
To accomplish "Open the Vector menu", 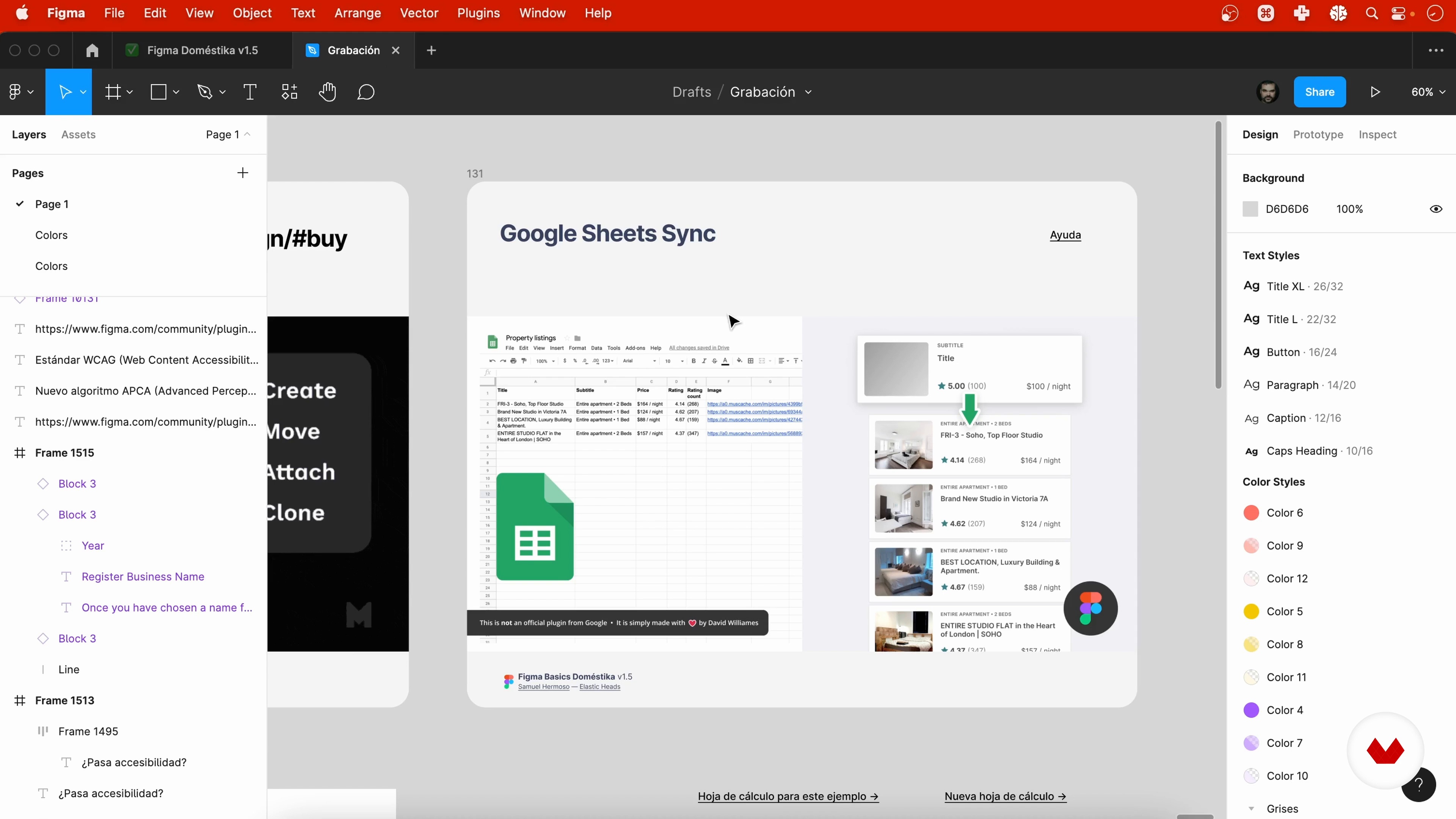I will tap(419, 13).
